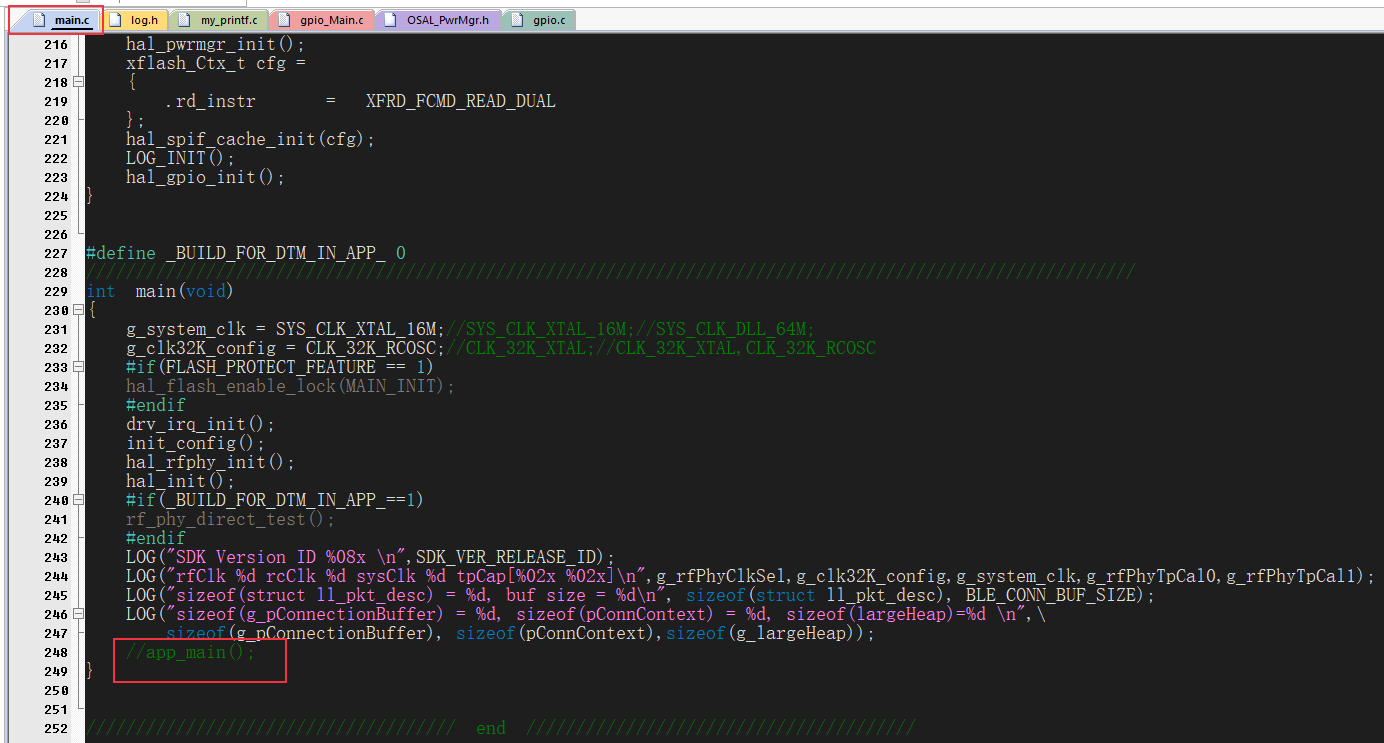Place cursor on hal_pwrmgr_init(); line
Viewport: 1384px width, 743px height.
coord(215,44)
